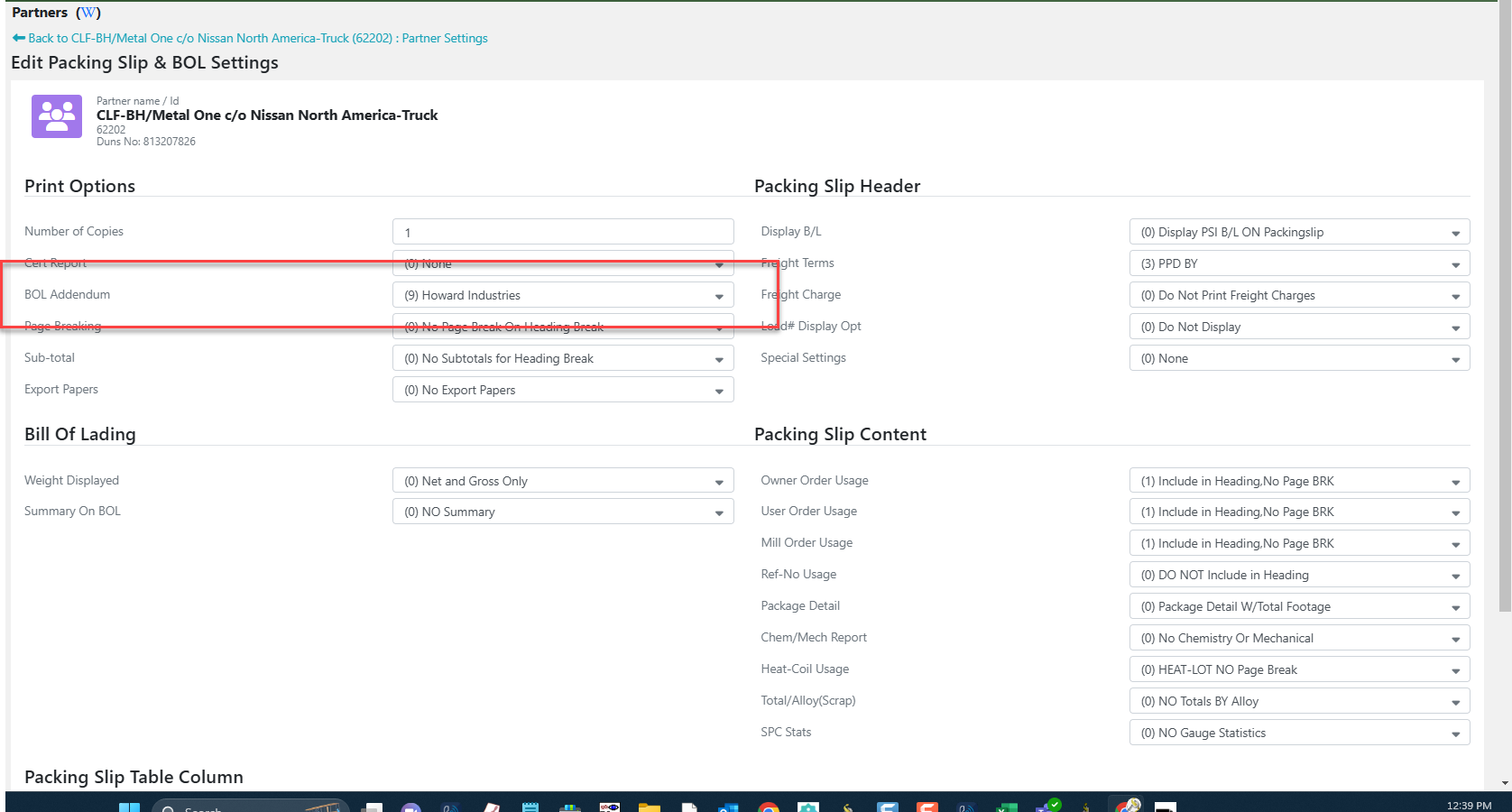The height and width of the screenshot is (812, 1512).
Task: Go back to Partner Settings via the link
Action: coord(257,38)
